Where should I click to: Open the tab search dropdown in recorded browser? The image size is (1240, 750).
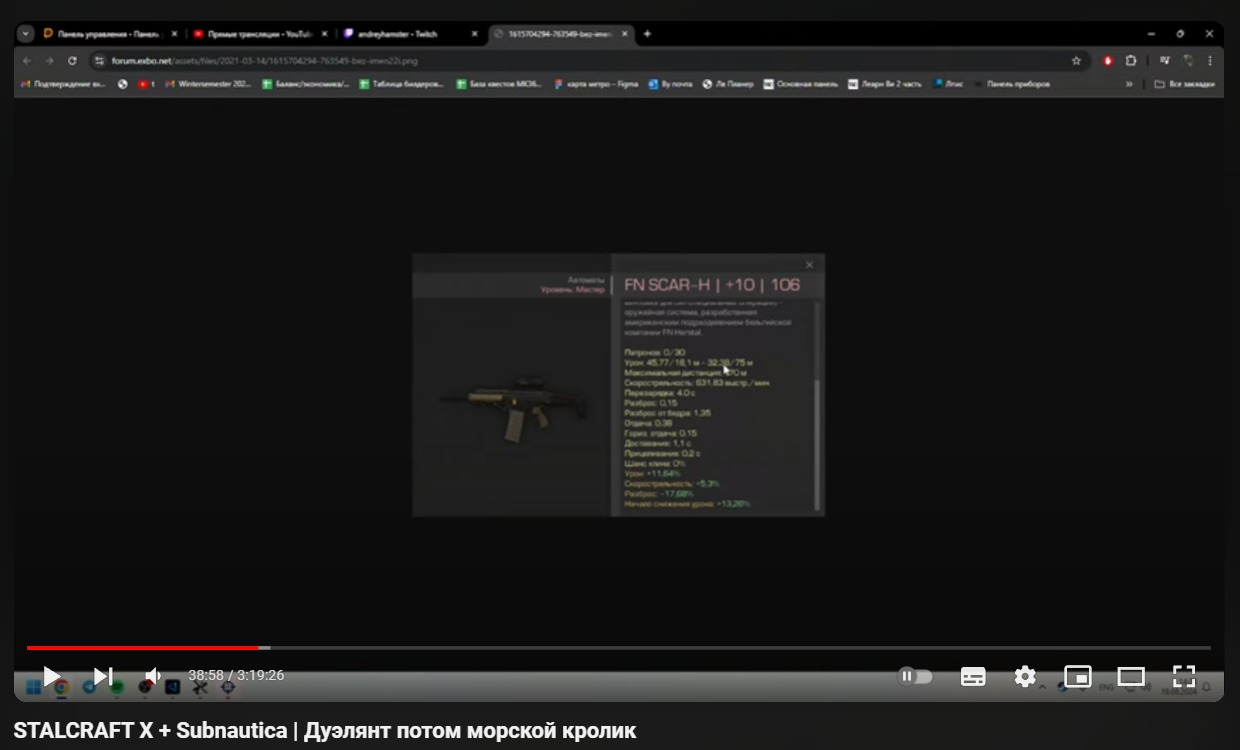(x=27, y=33)
